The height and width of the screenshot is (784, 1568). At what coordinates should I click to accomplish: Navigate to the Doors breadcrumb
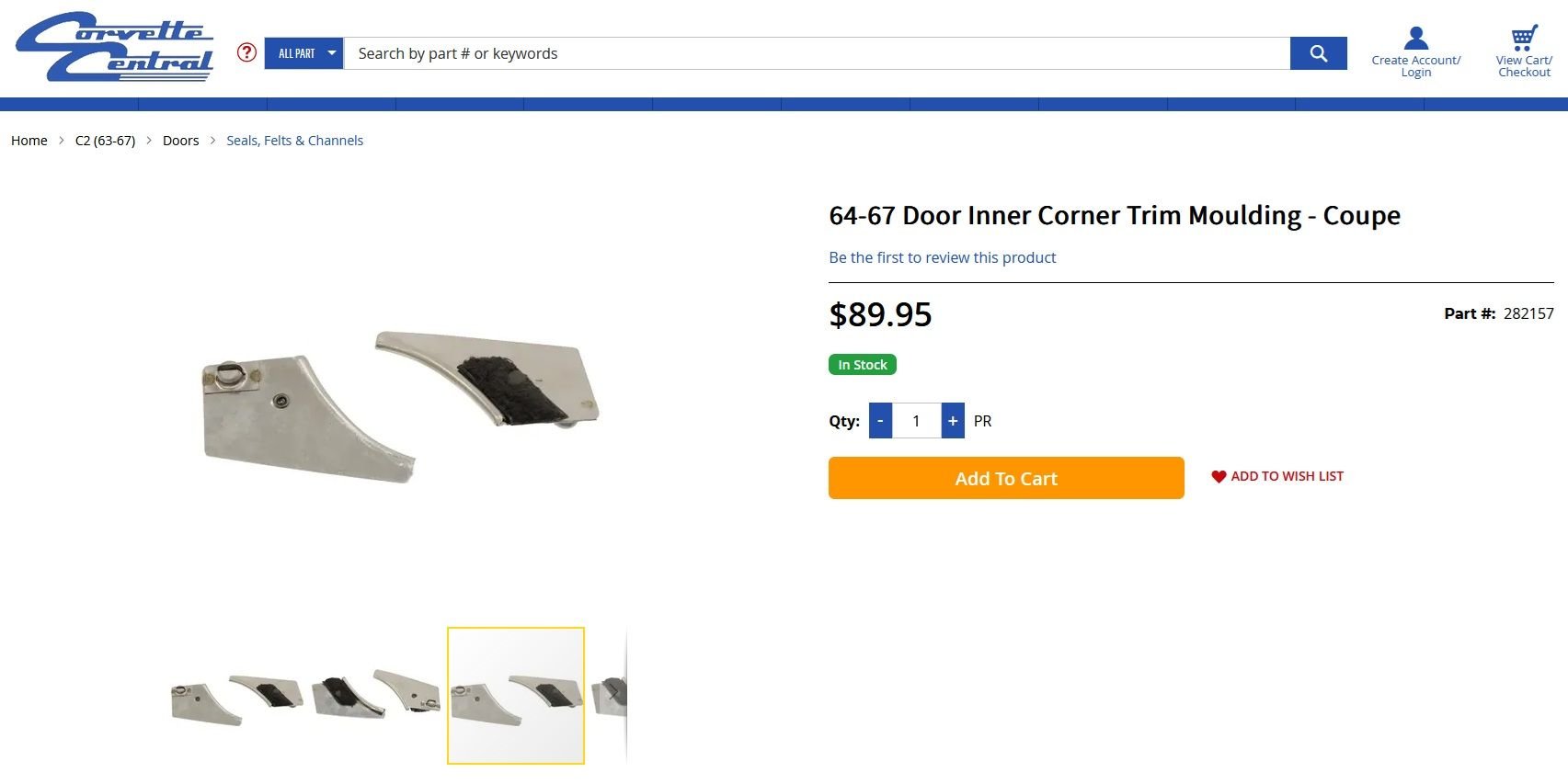click(x=180, y=141)
